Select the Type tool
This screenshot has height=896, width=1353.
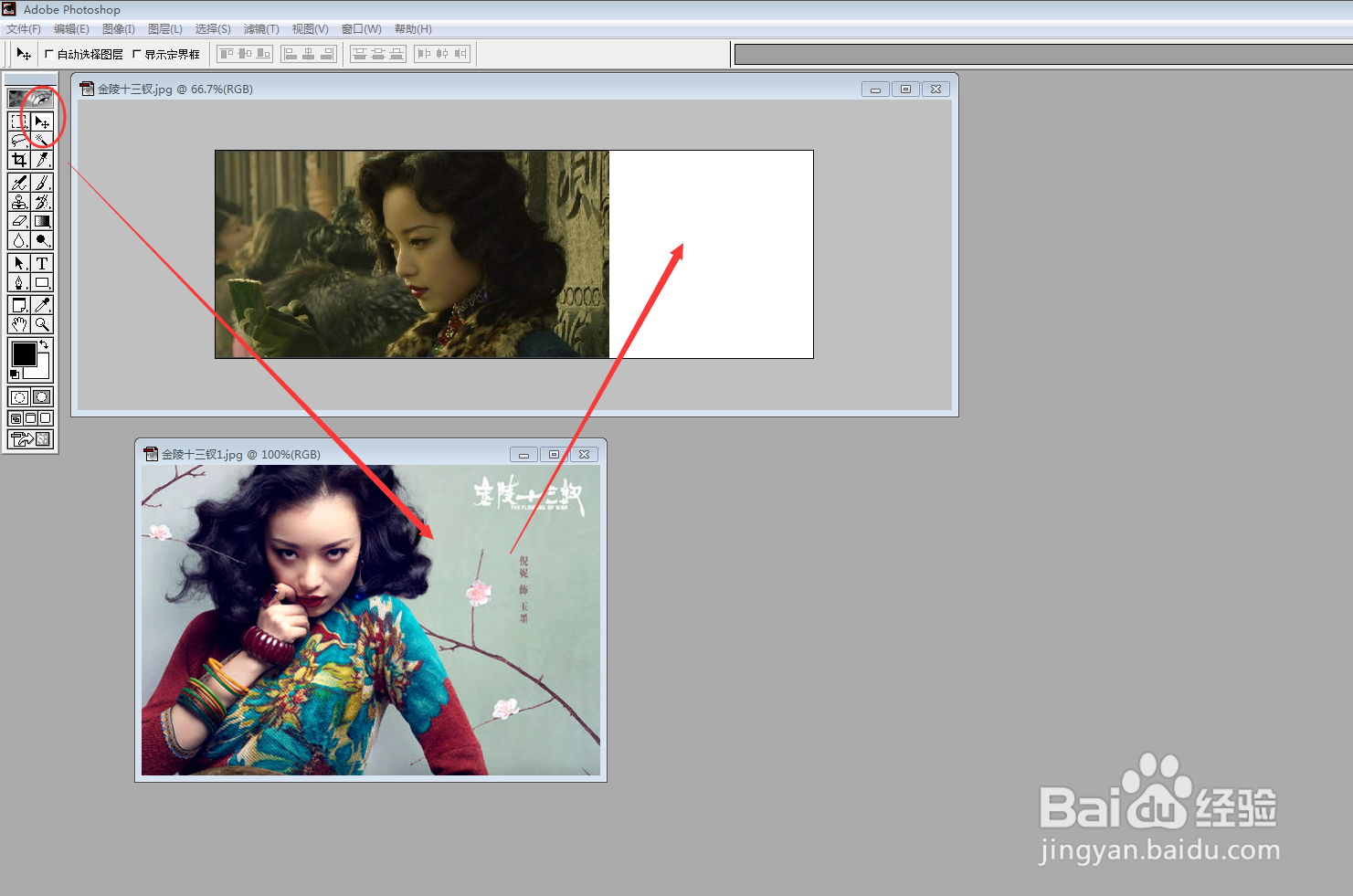click(42, 263)
